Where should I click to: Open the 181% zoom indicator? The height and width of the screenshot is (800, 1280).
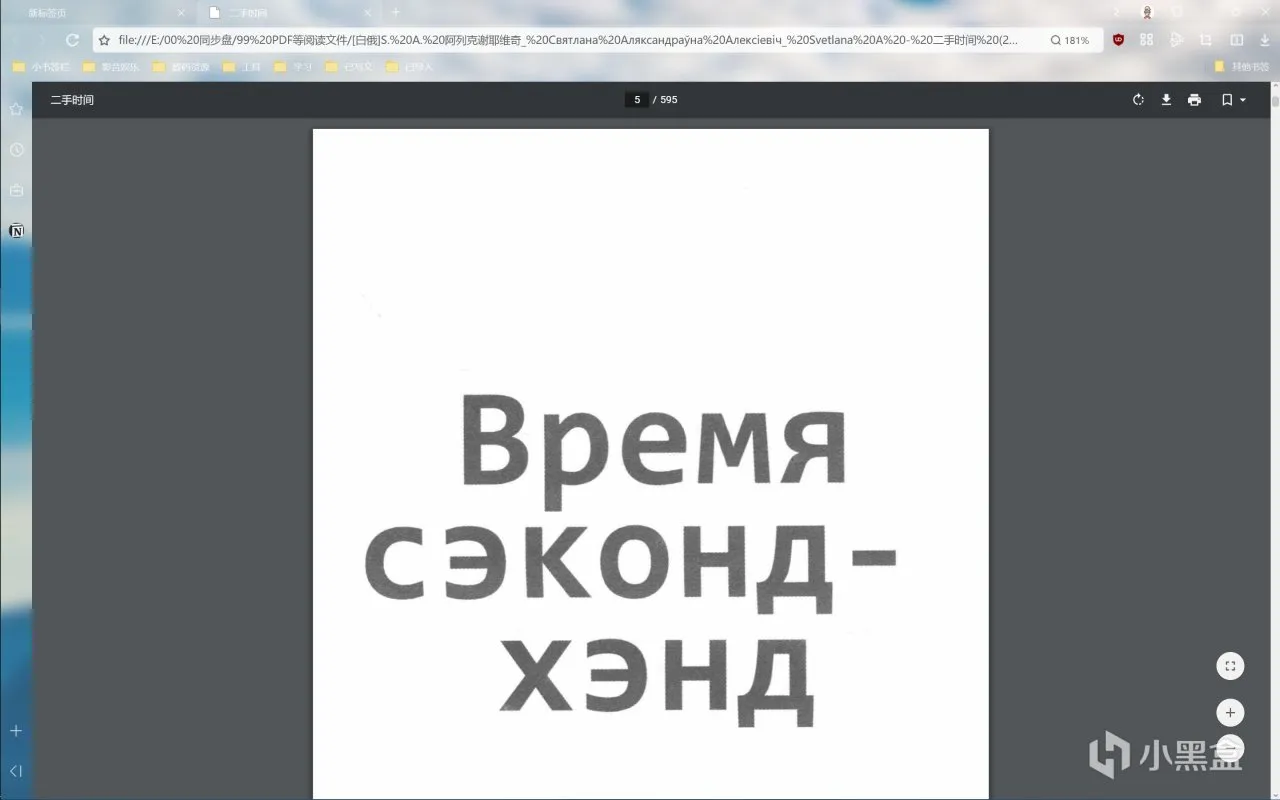pyautogui.click(x=1070, y=40)
